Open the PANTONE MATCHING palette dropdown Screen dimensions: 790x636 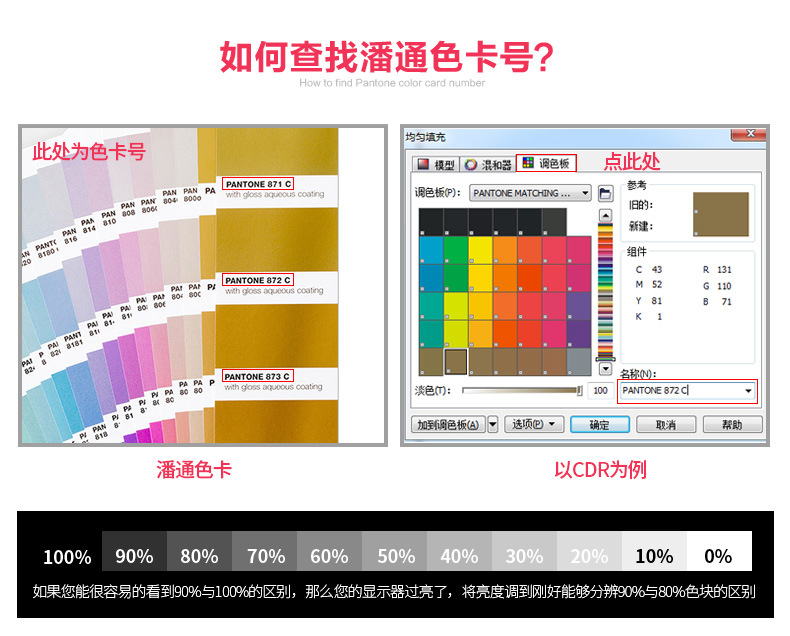(x=530, y=193)
